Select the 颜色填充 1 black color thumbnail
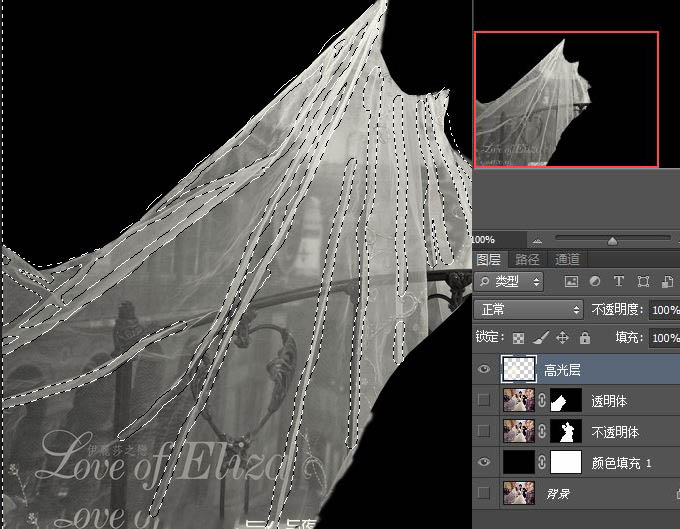 519,462
